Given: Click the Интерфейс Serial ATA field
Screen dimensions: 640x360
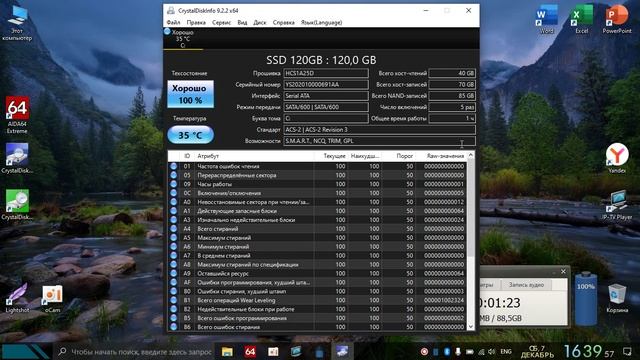Looking at the screenshot, I should (326, 96).
